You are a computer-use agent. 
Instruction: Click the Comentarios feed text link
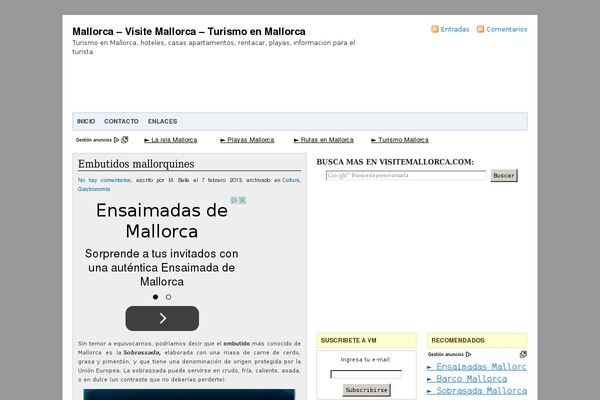507,29
